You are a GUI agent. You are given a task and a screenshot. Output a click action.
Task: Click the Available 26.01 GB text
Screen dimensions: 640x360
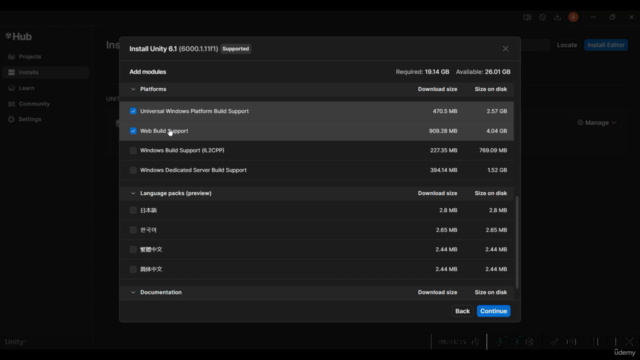point(483,72)
